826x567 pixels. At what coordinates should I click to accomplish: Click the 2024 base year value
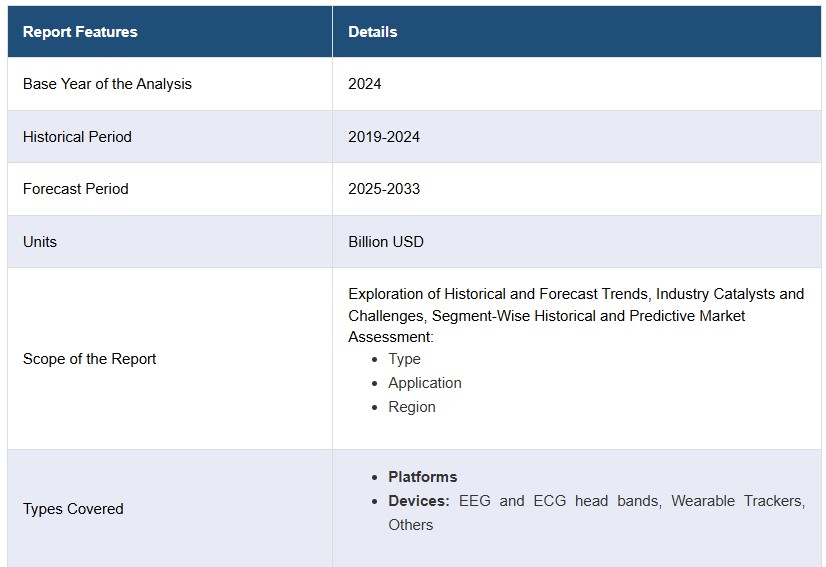click(x=364, y=84)
